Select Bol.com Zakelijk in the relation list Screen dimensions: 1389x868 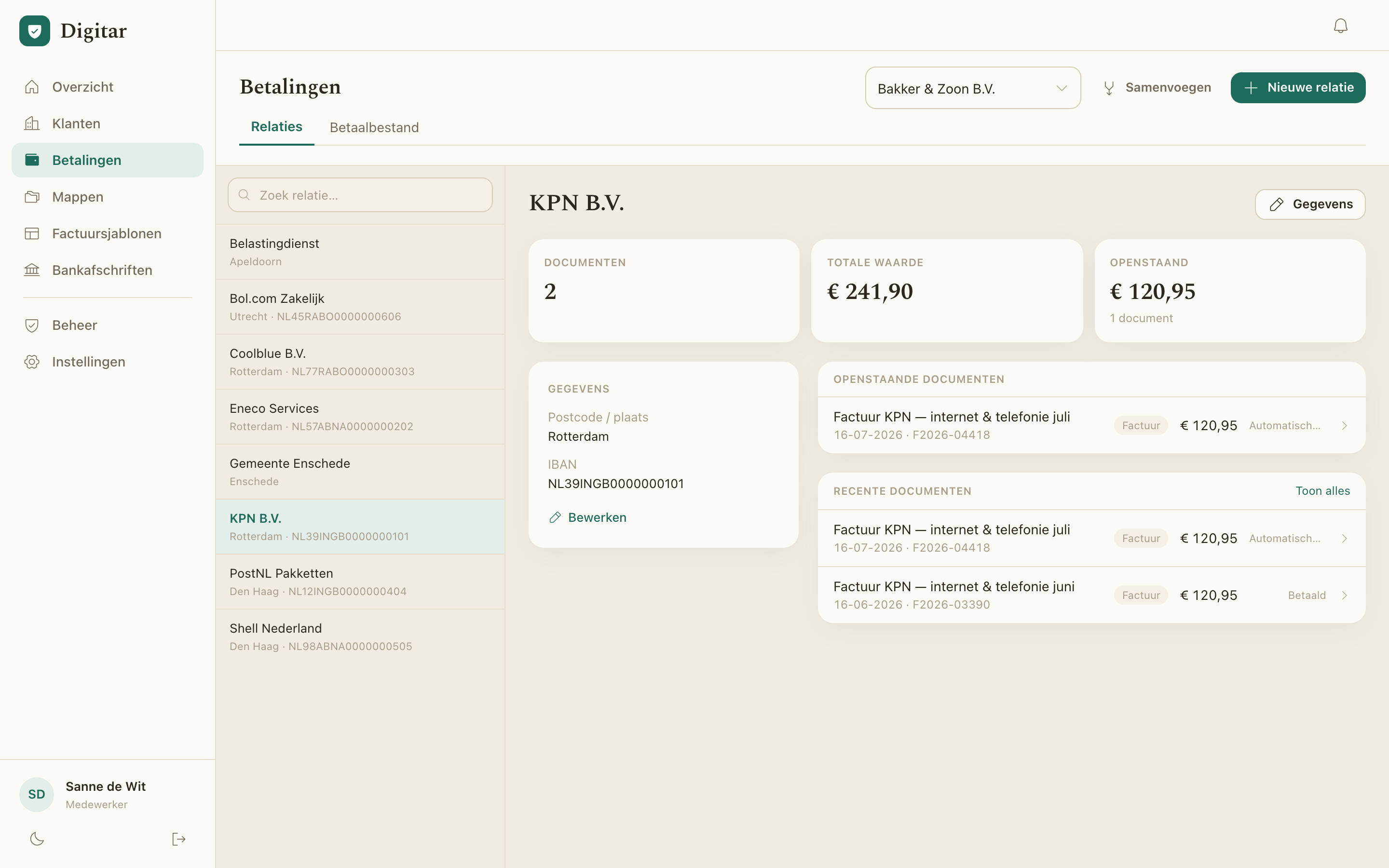pos(360,307)
